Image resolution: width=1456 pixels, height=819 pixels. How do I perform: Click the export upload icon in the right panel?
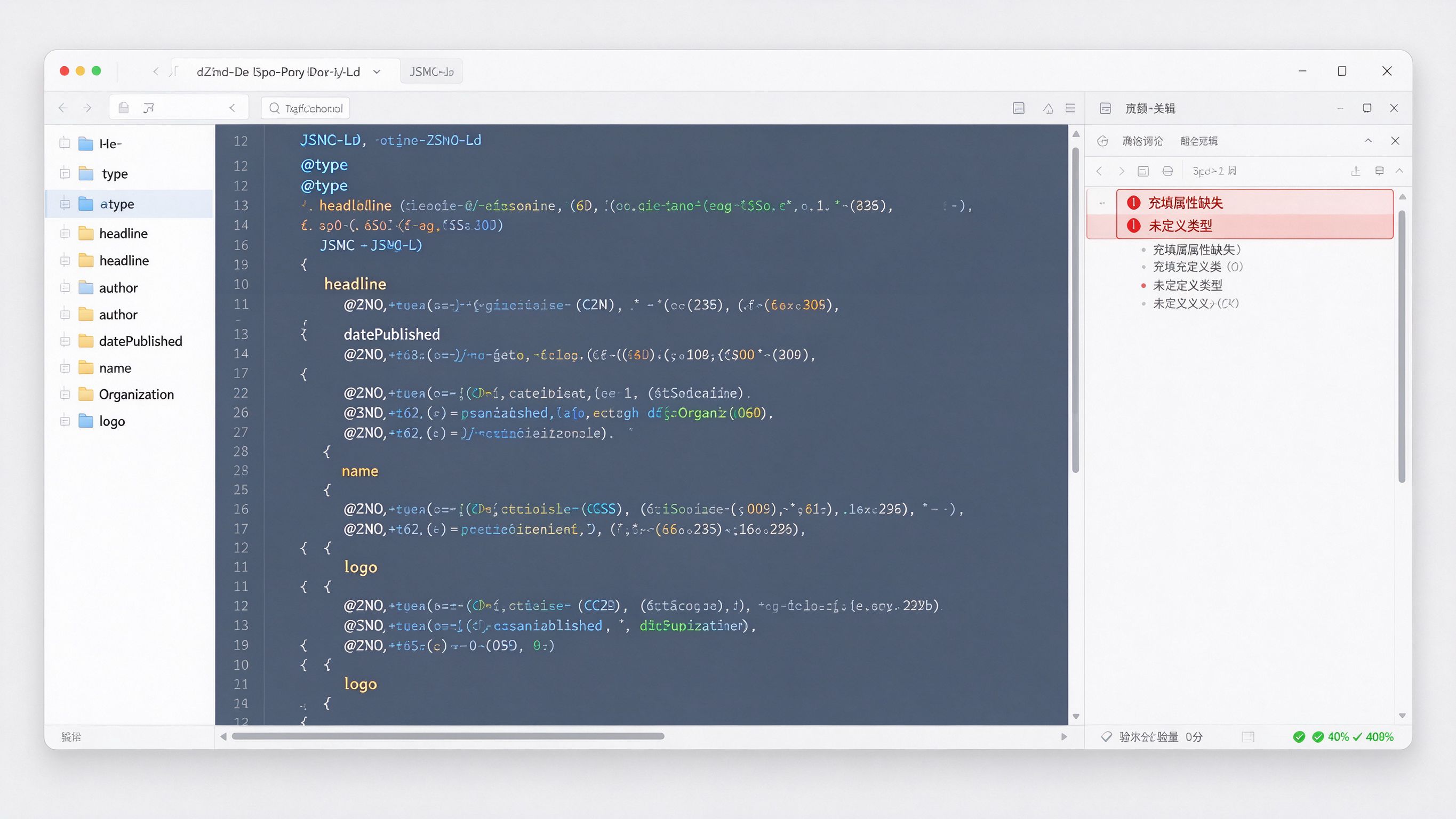tap(1355, 171)
